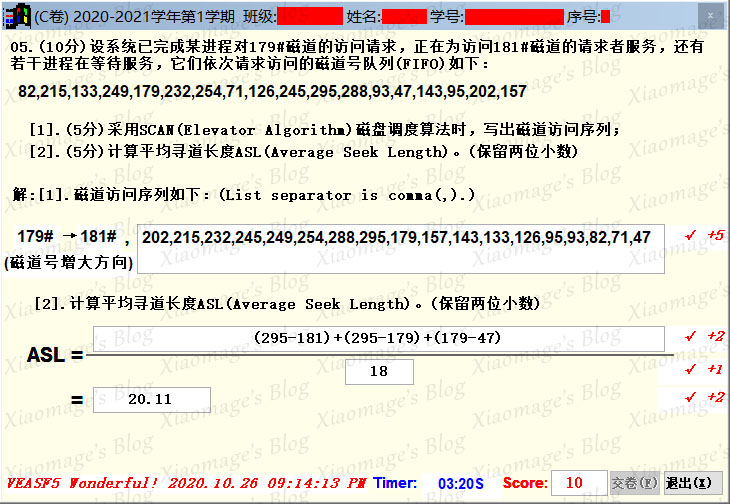Click the '(磁道号增大方向)' label
This screenshot has height=504, width=730.
pos(68,263)
